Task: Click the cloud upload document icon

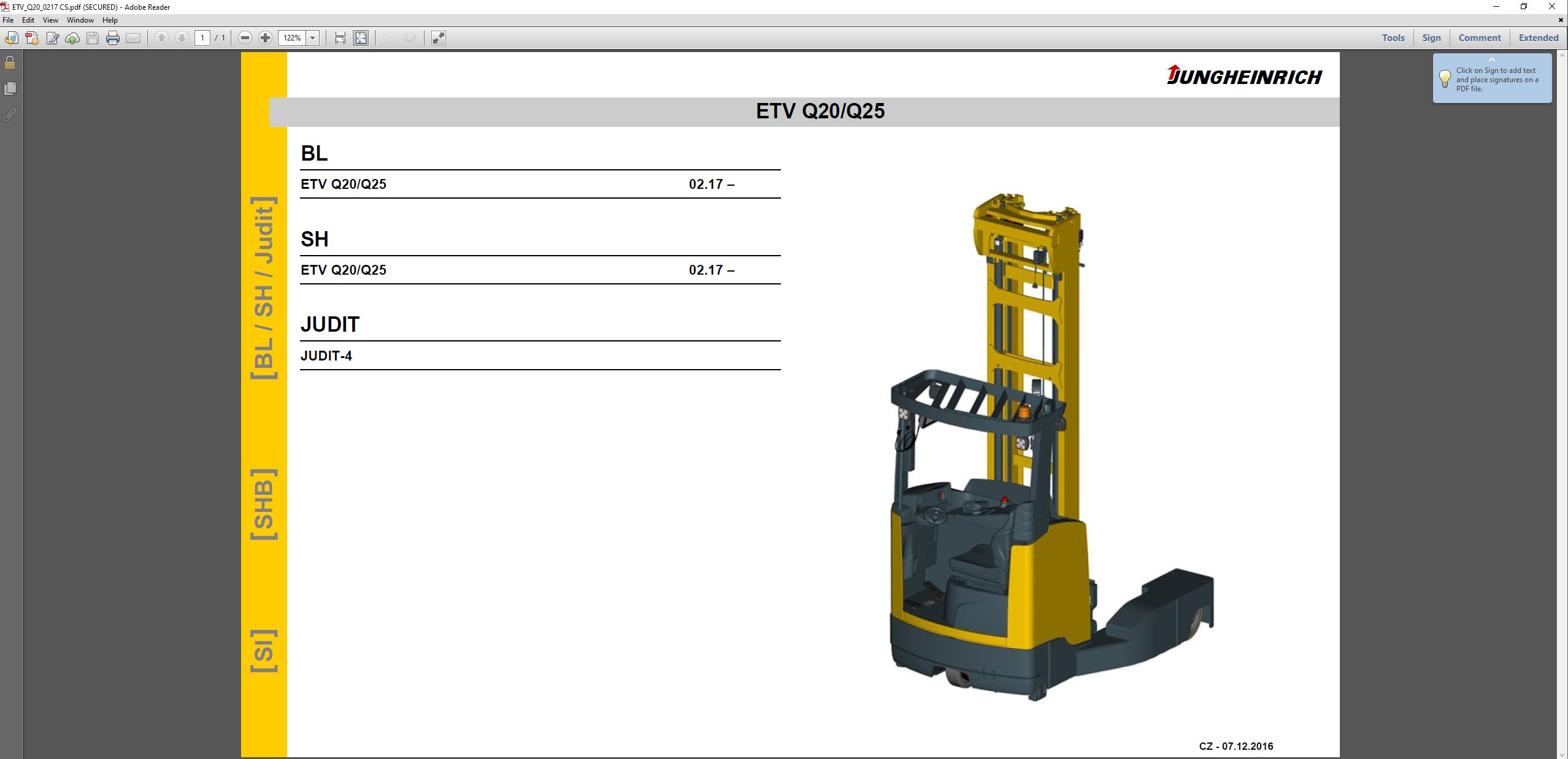Action: pos(71,38)
